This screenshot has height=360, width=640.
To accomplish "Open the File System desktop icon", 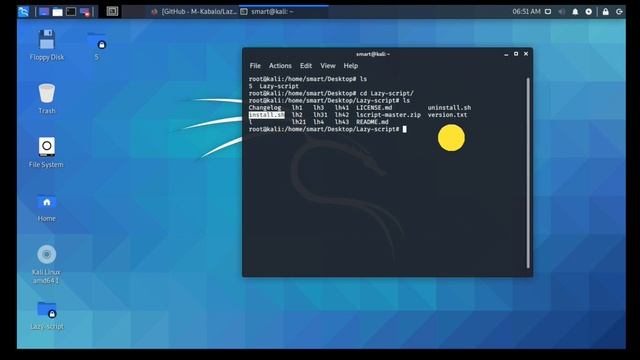I will 46,152.
